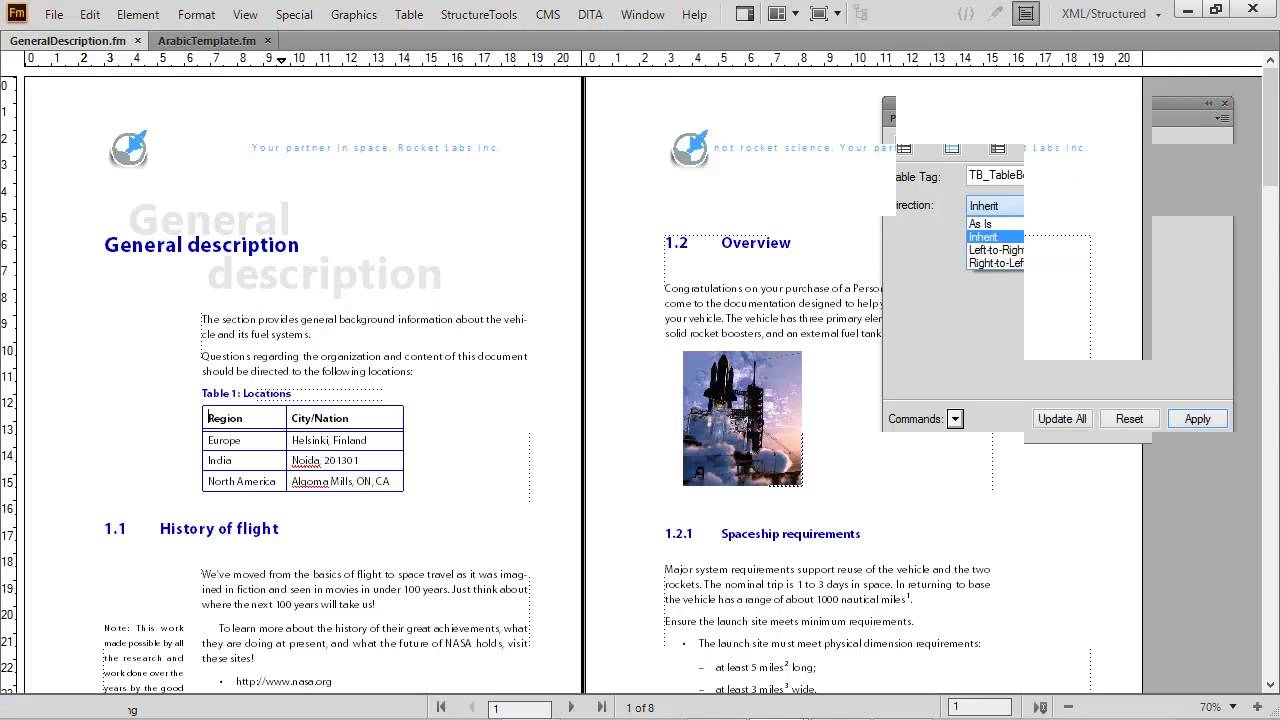Image resolution: width=1280 pixels, height=720 pixels.
Task: Select second tab icon in Table Designer
Action: click(952, 149)
